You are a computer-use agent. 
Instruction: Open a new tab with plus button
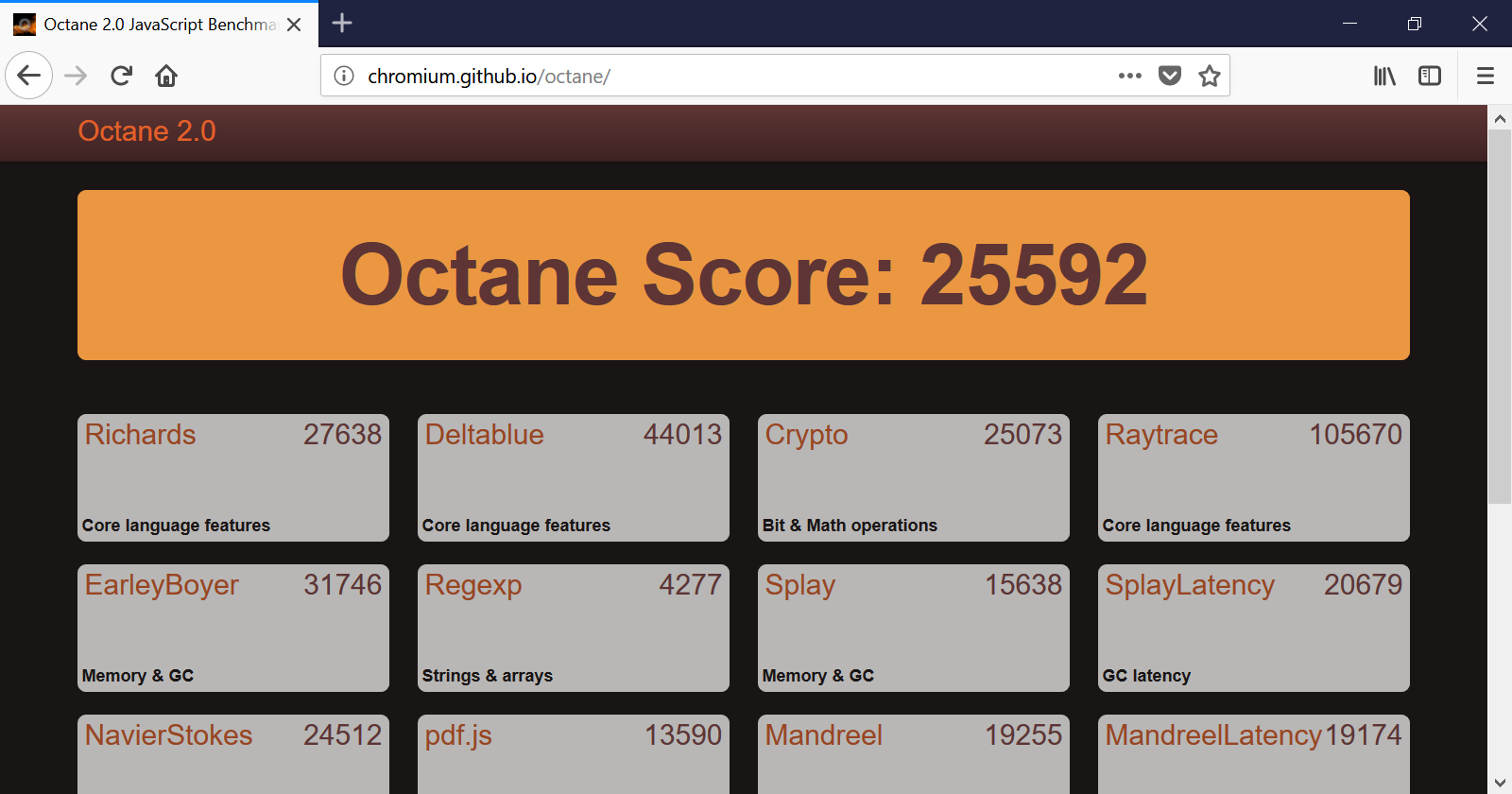pyautogui.click(x=342, y=24)
